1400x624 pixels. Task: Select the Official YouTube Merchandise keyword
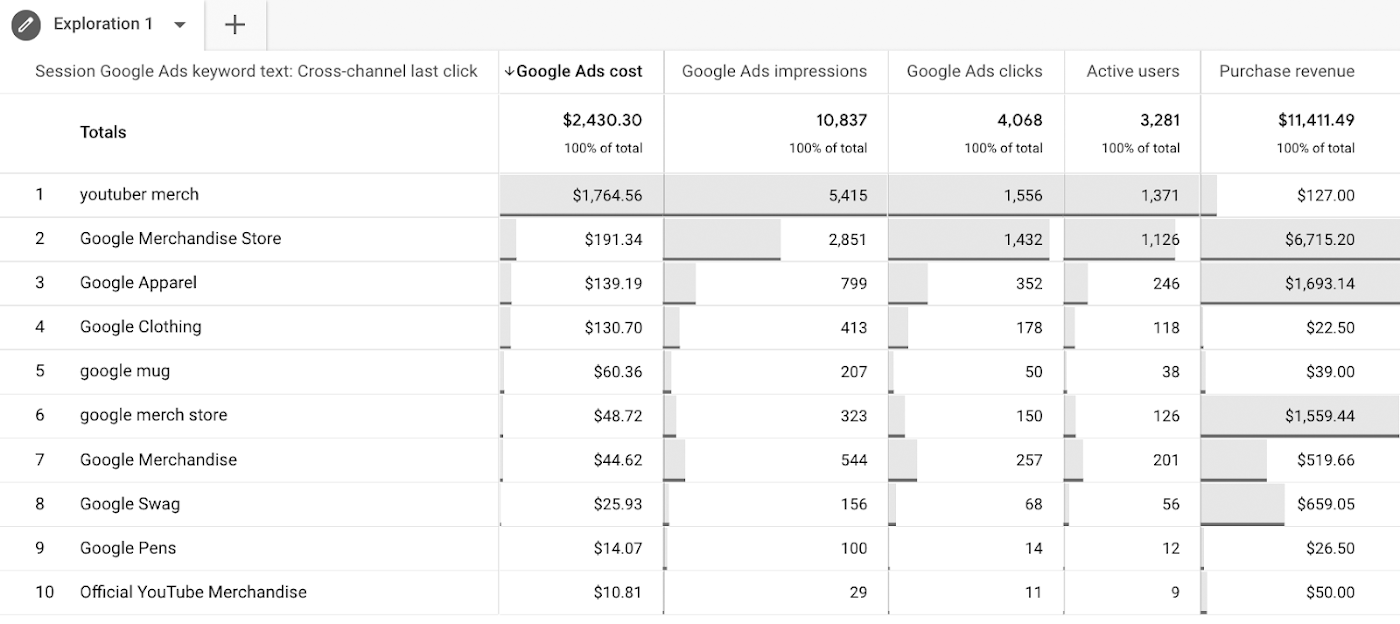click(x=193, y=591)
